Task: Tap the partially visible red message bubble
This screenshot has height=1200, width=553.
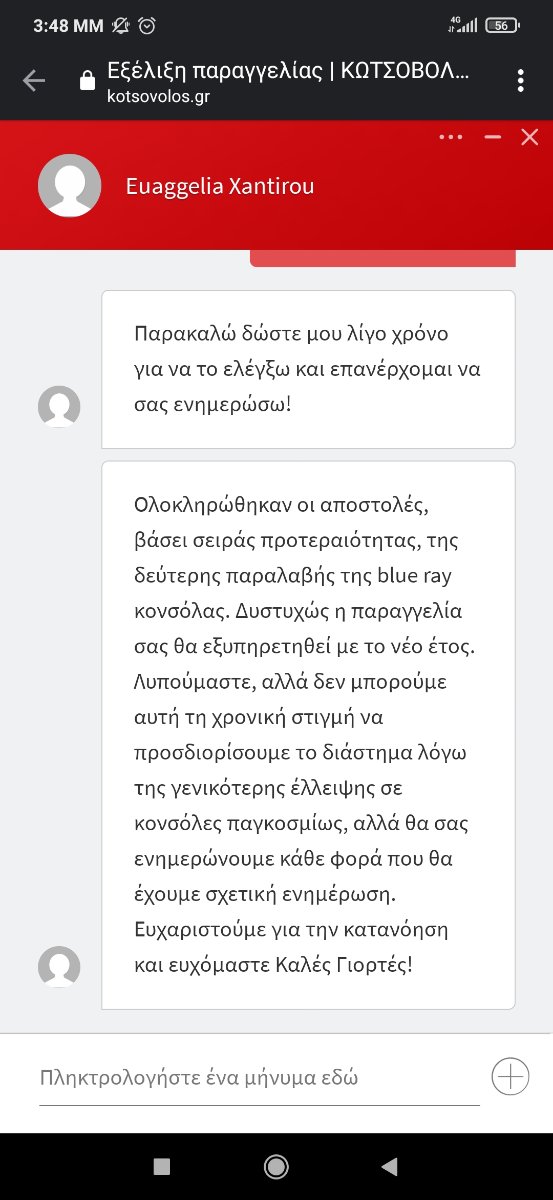Action: (382, 259)
